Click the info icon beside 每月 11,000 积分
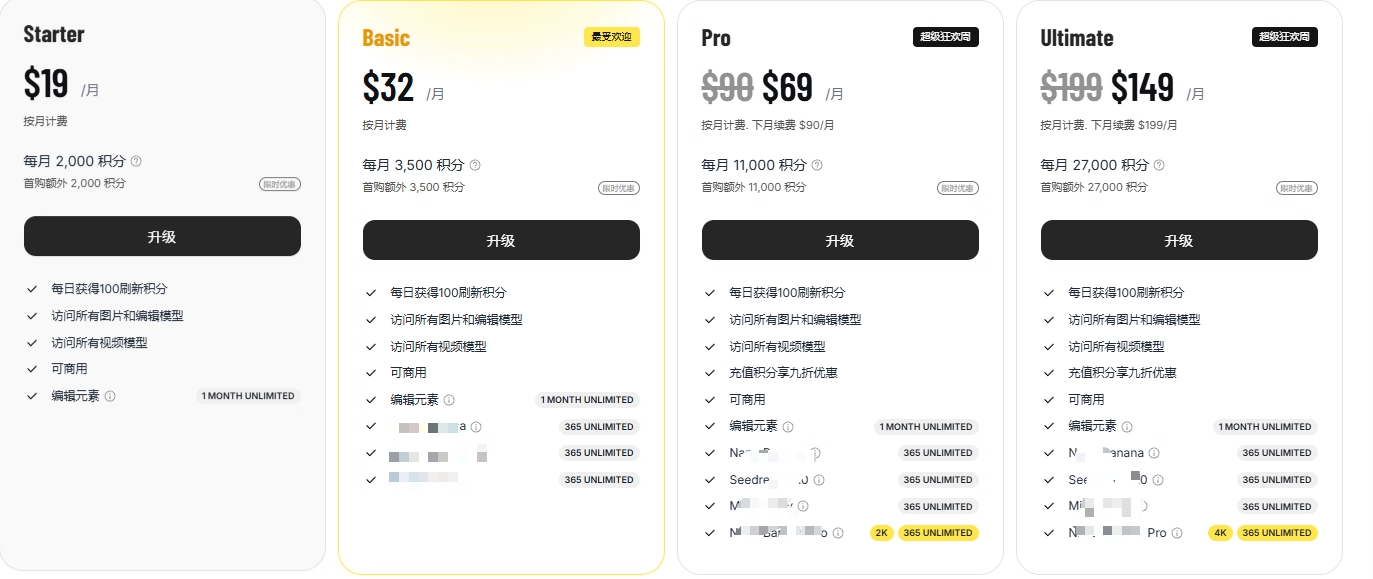Image resolution: width=1373 pixels, height=579 pixels. pos(819,165)
